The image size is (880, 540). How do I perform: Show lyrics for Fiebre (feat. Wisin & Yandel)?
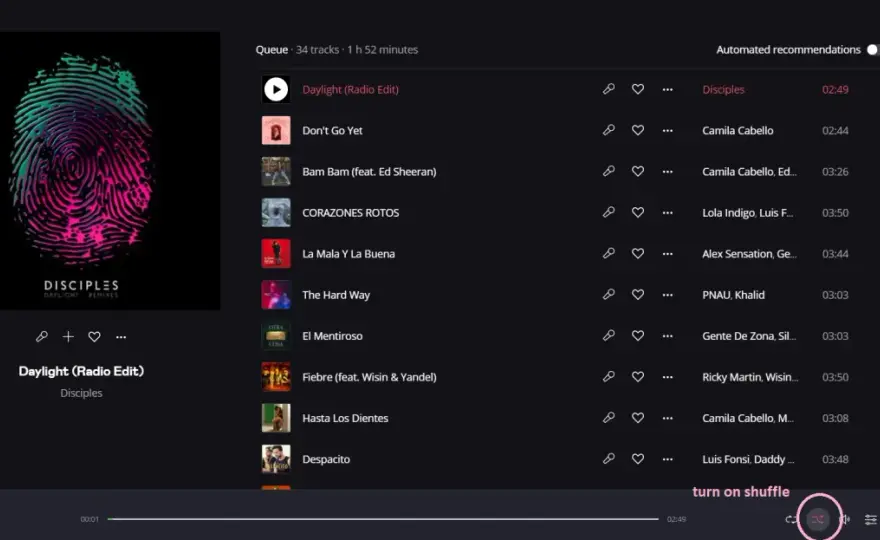point(608,377)
